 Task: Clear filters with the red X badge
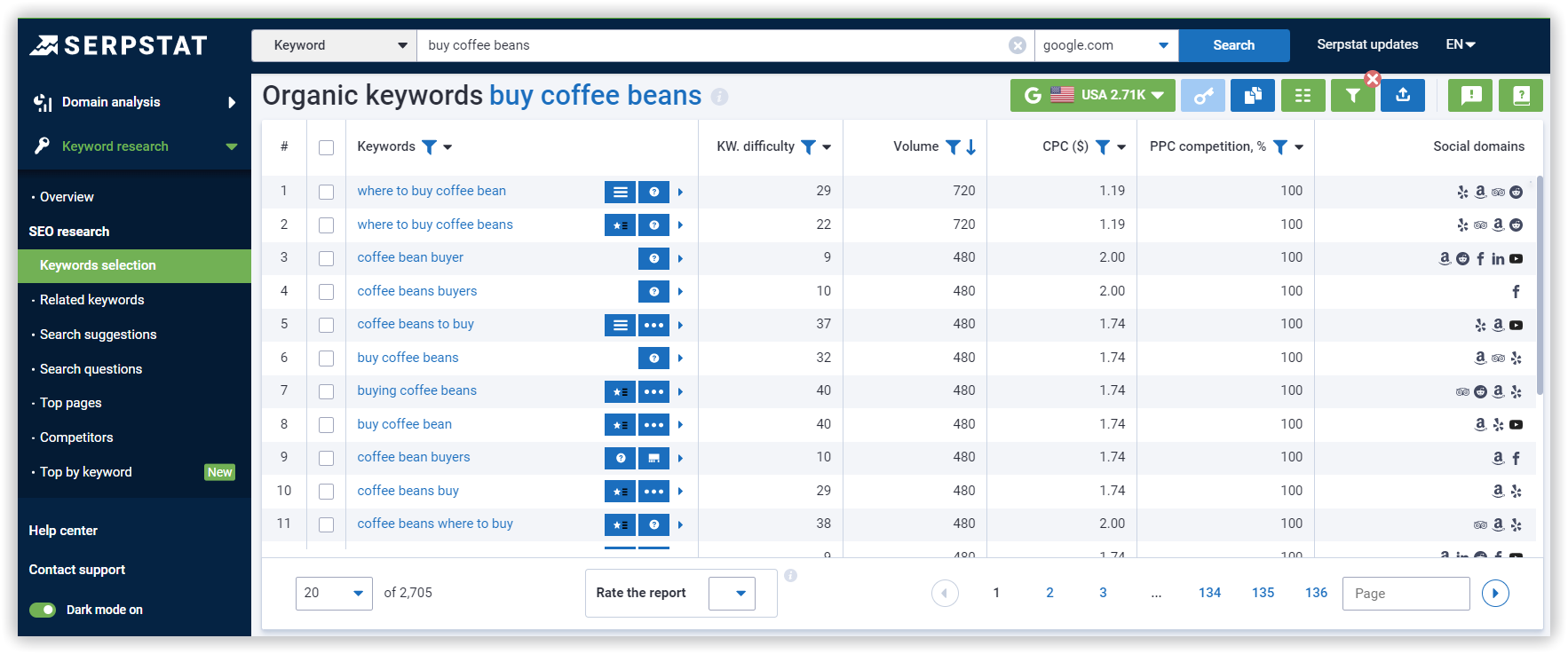tap(1373, 79)
